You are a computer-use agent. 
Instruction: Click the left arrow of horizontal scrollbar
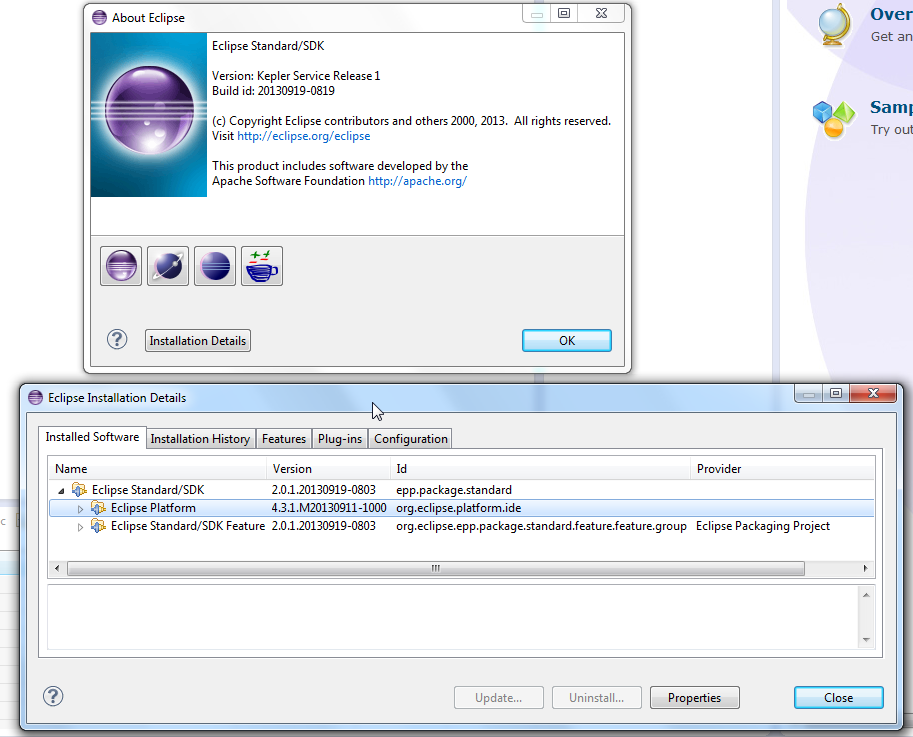[x=56, y=568]
